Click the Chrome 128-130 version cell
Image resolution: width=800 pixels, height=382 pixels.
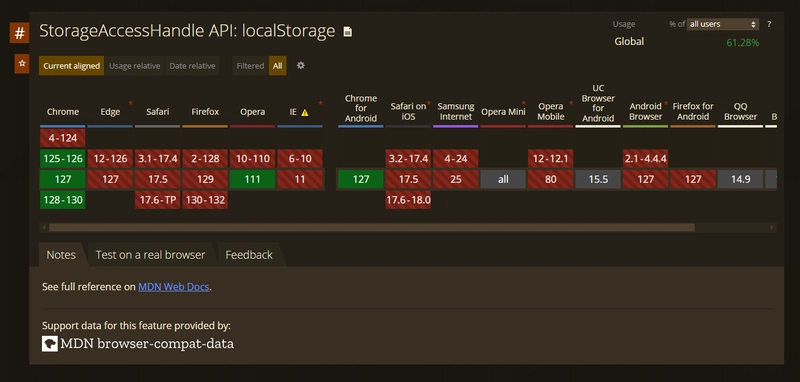[x=63, y=200]
